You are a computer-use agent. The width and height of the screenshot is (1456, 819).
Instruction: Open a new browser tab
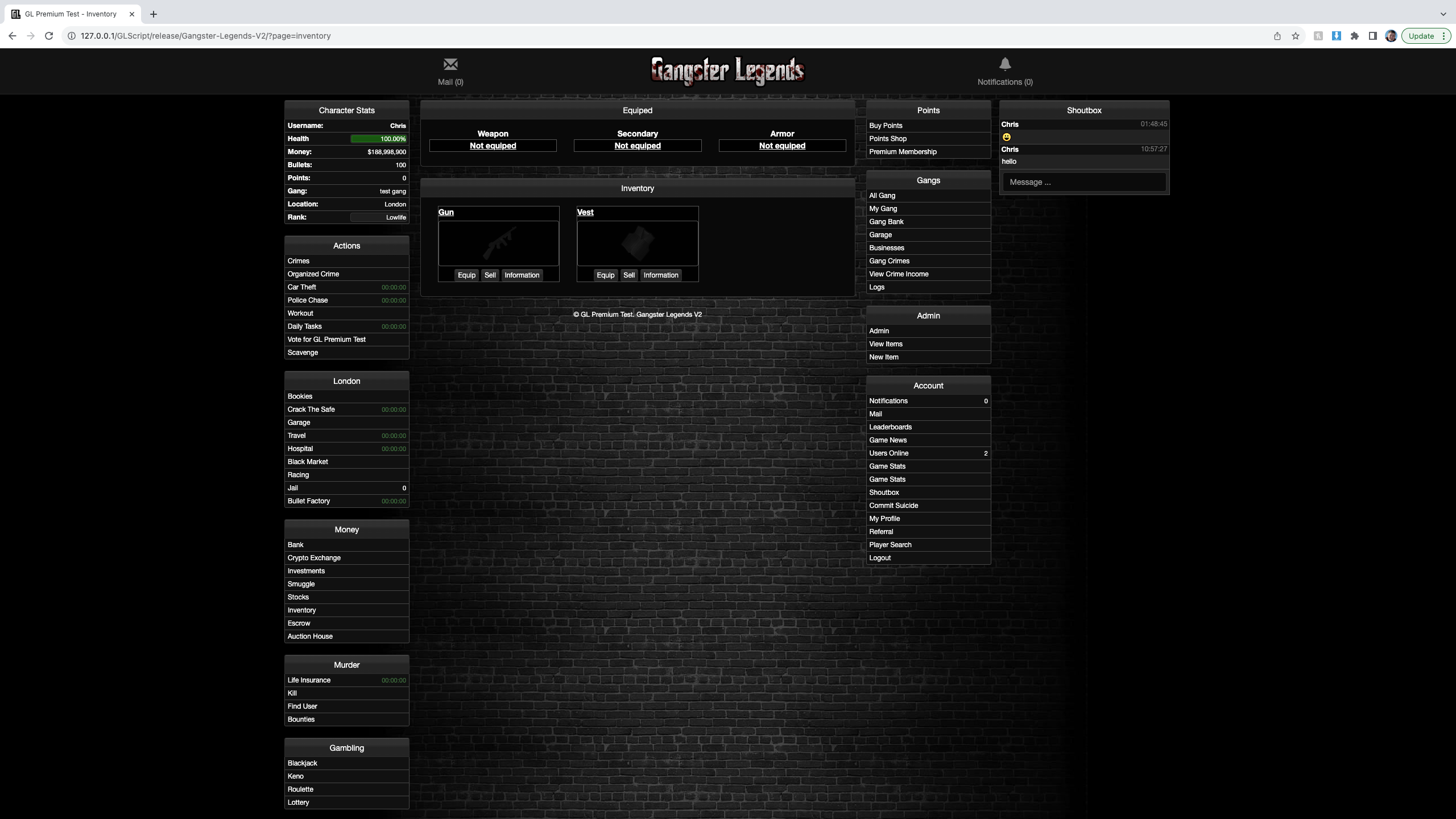pyautogui.click(x=153, y=14)
